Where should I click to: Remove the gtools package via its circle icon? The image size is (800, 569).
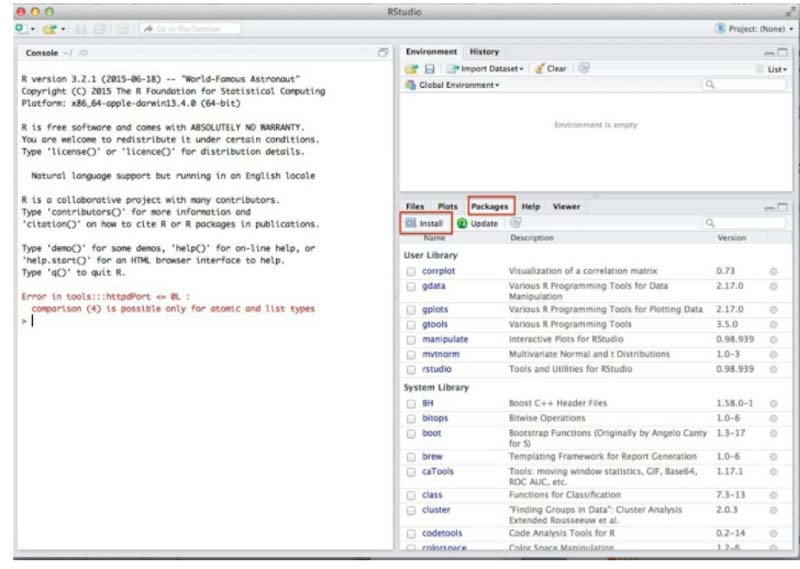(773, 325)
